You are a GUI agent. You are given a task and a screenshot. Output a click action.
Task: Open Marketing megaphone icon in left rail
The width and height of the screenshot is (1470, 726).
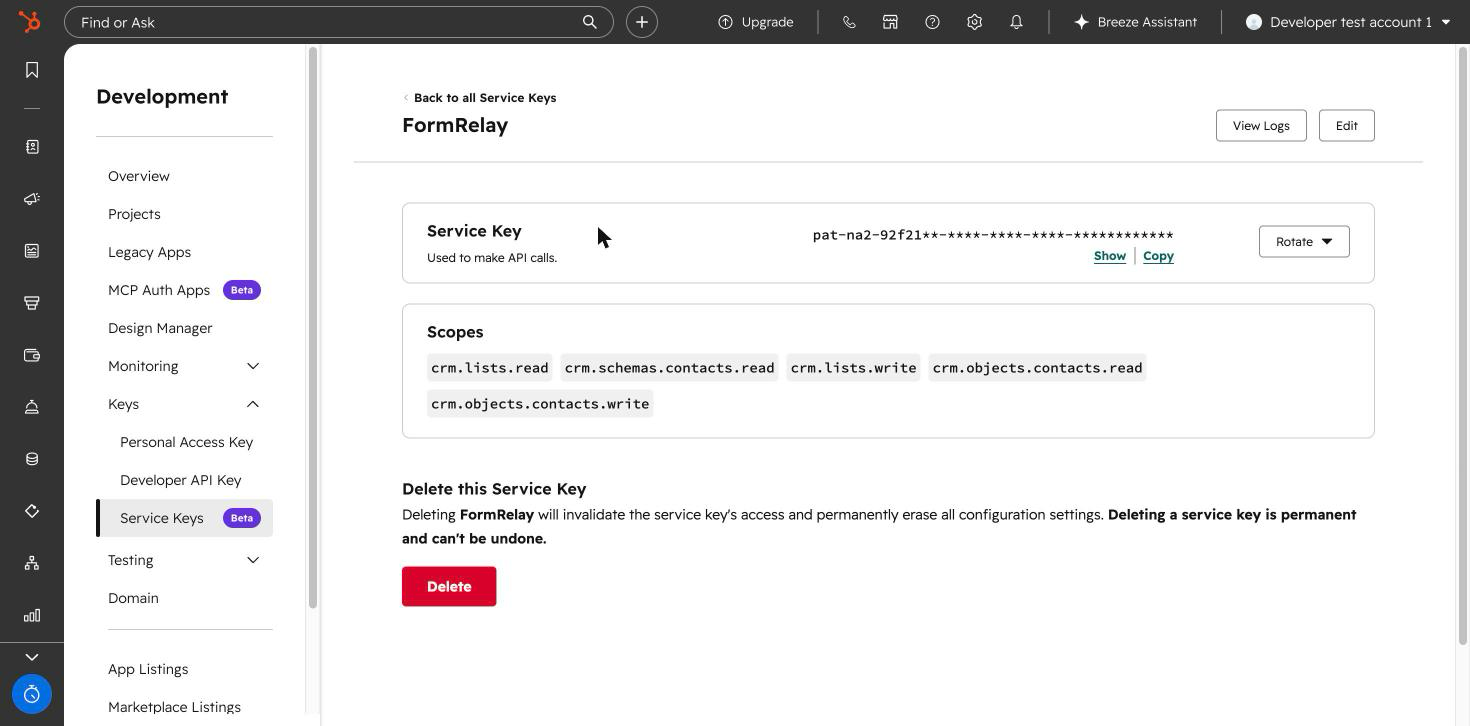point(32,199)
